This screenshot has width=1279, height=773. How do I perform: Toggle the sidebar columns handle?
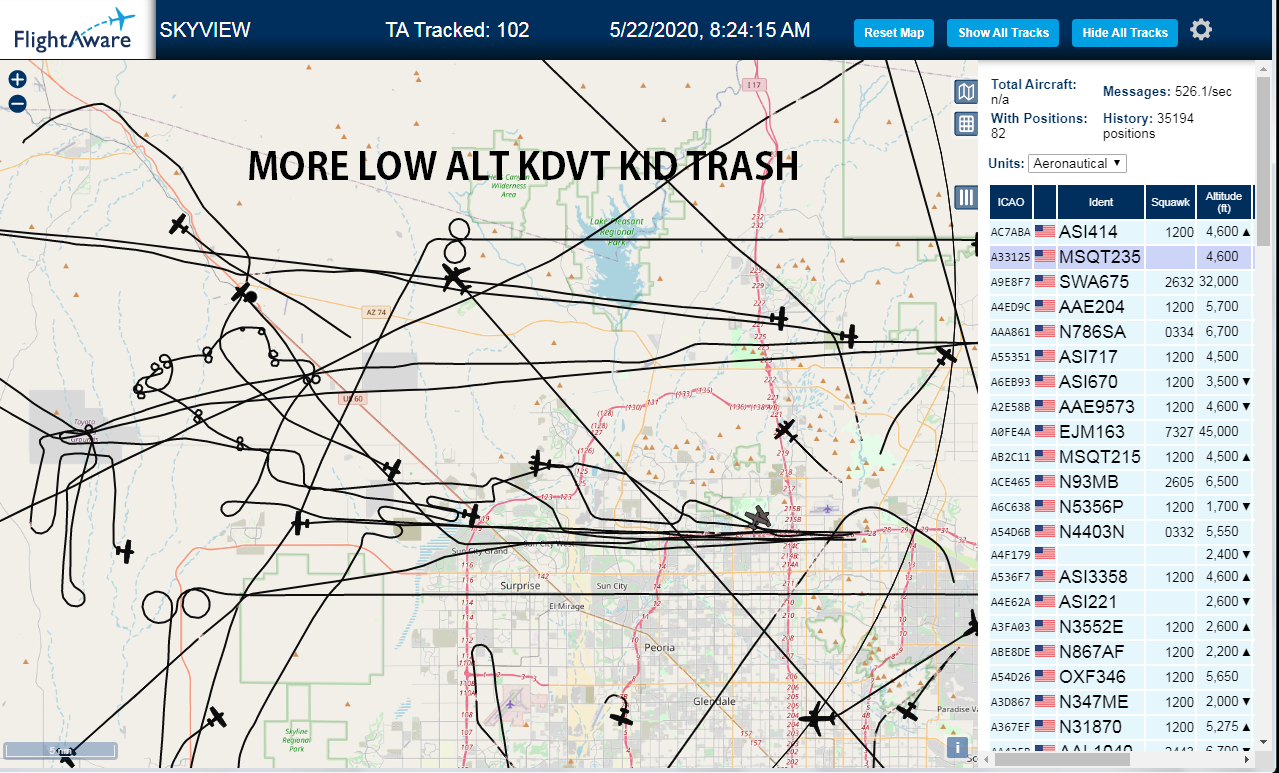[x=966, y=197]
